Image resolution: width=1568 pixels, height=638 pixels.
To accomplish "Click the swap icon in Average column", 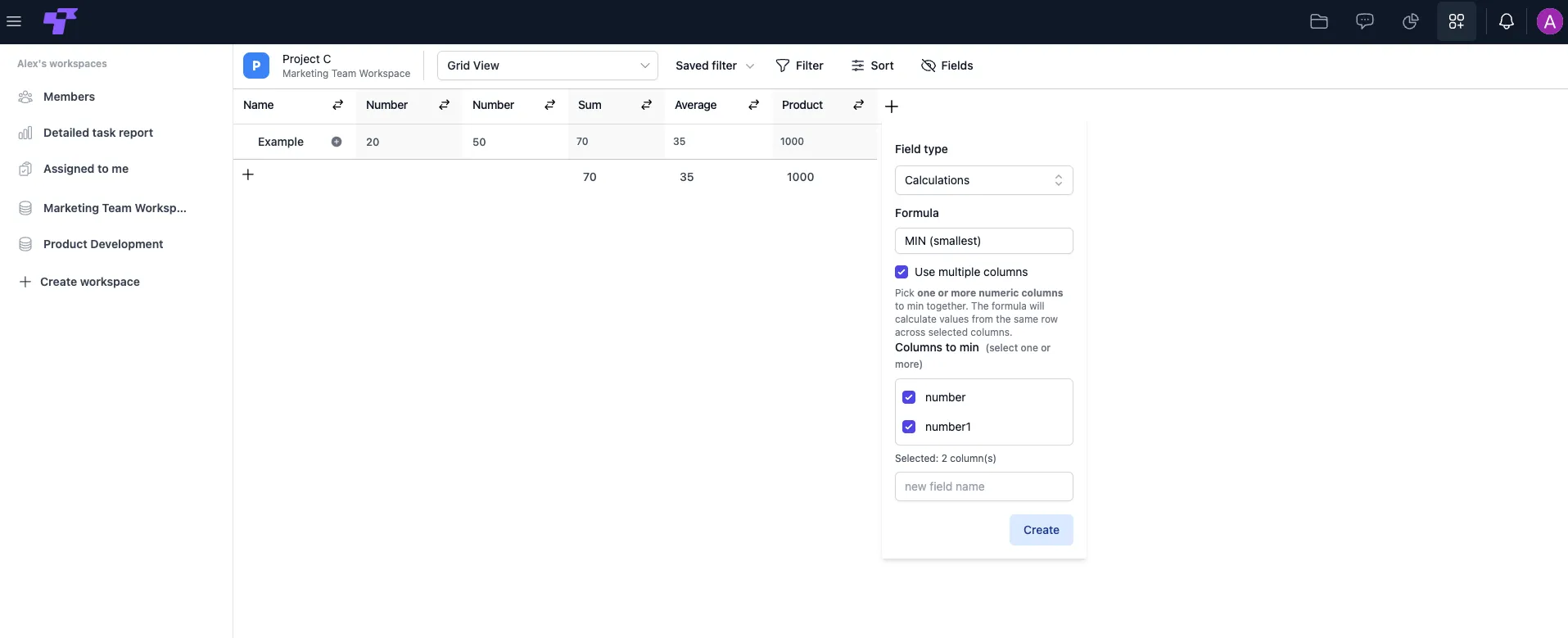I will 754,105.
